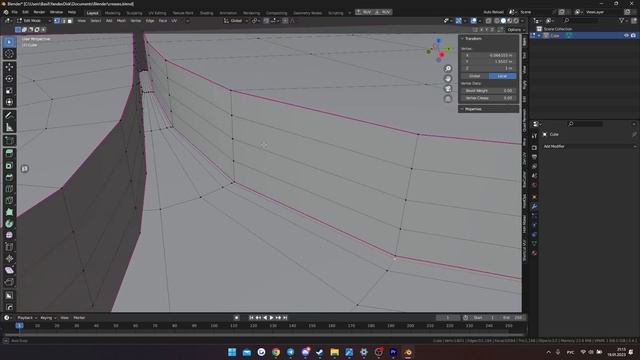Select the Shear tool
Screen dimensions: 640x360
[9, 270]
